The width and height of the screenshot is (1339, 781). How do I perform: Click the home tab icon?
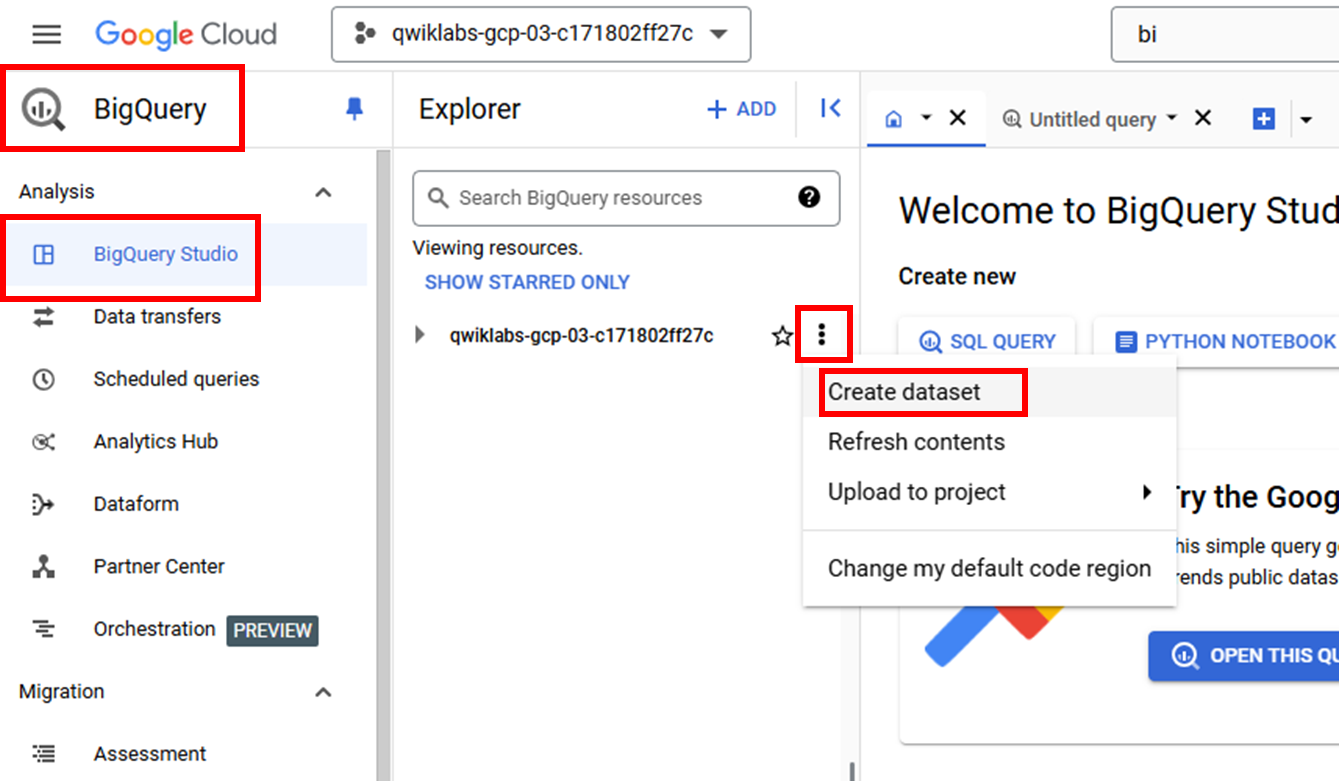(894, 119)
